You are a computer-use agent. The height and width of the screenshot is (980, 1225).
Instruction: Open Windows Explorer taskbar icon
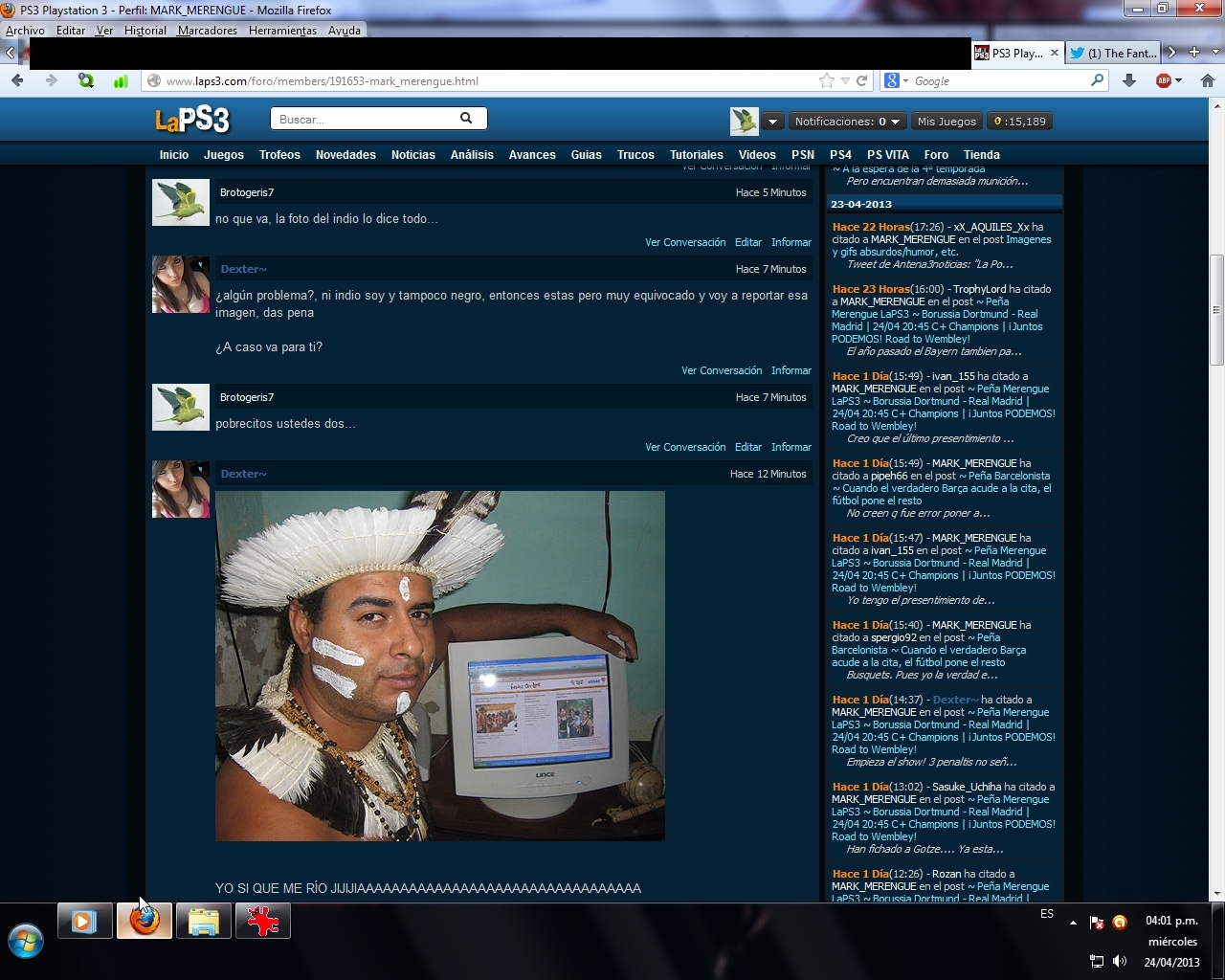[x=204, y=922]
